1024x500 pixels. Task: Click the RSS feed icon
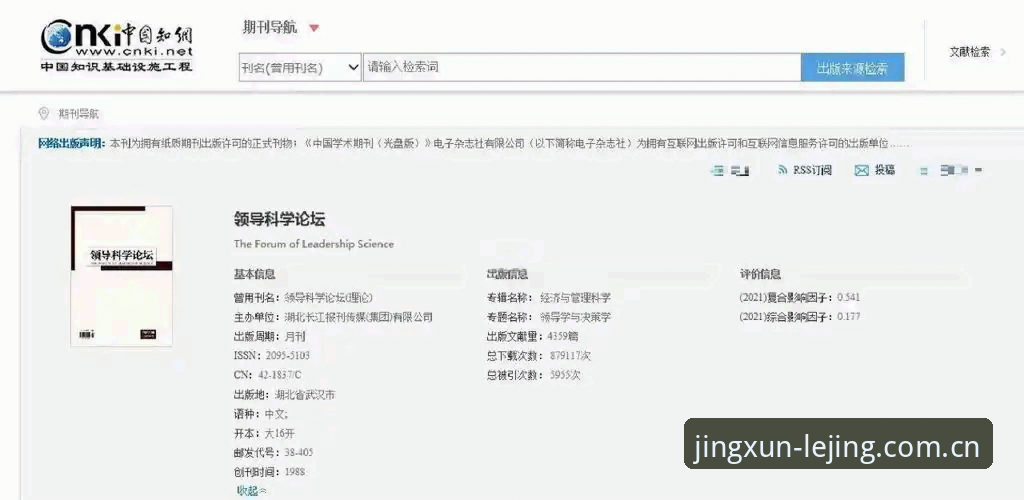pos(782,170)
